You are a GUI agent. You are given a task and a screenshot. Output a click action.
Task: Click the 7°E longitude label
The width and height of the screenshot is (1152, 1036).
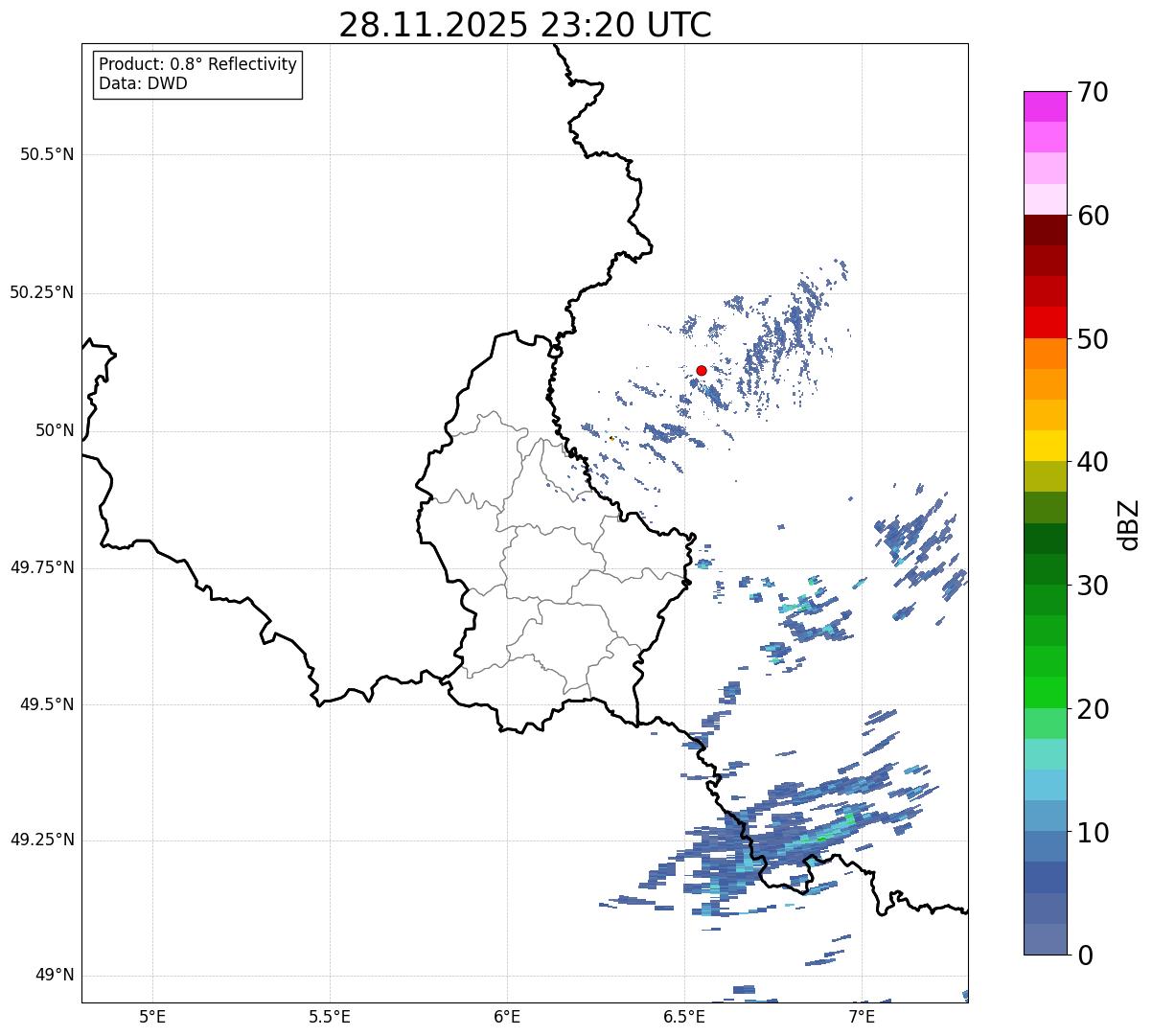[x=862, y=1016]
